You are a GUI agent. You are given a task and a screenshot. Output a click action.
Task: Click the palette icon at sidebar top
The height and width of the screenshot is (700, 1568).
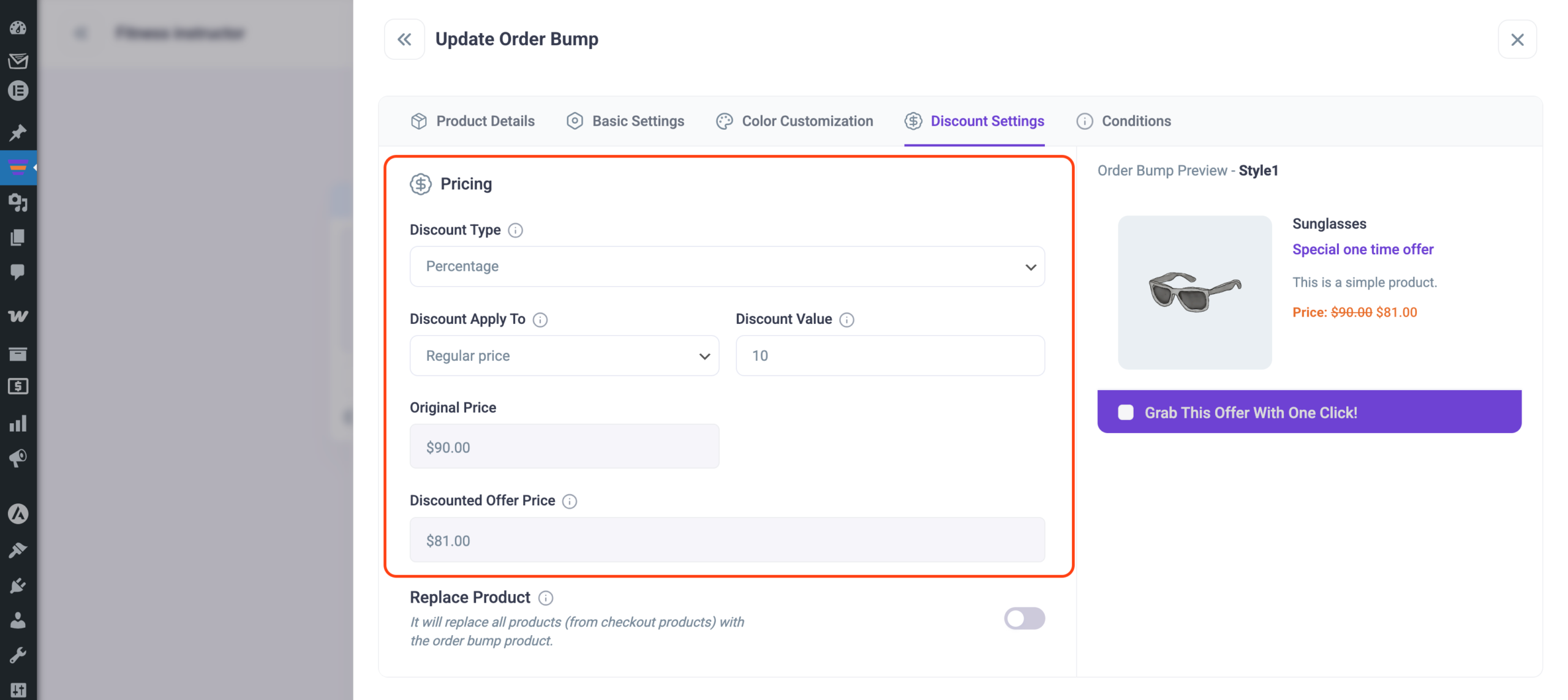click(18, 28)
